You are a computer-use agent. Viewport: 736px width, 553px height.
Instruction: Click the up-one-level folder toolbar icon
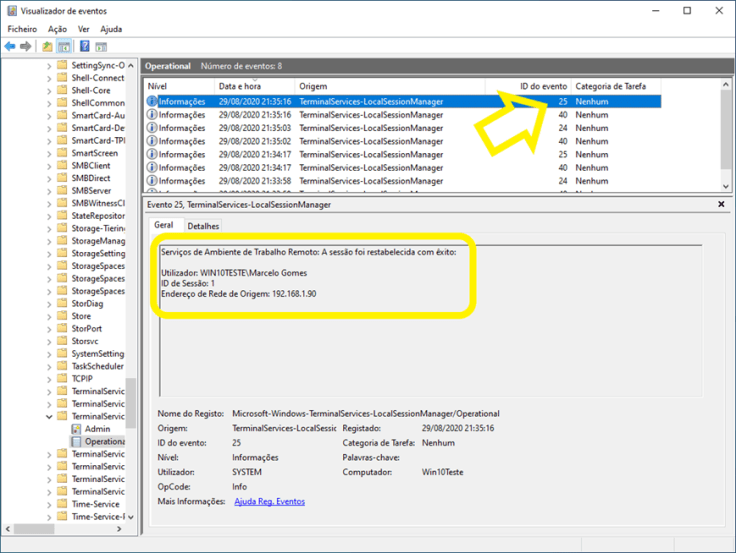(47, 47)
